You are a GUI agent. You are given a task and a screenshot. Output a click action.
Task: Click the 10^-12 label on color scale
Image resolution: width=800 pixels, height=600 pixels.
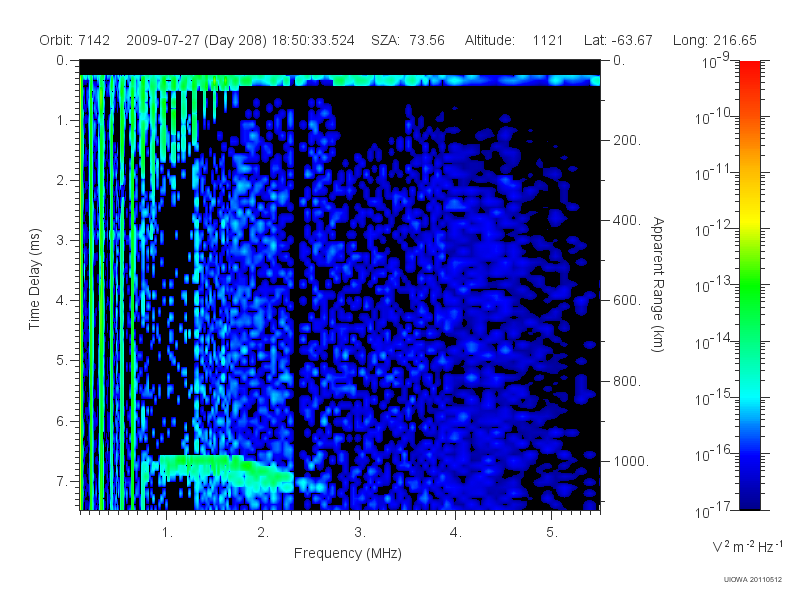tap(714, 228)
